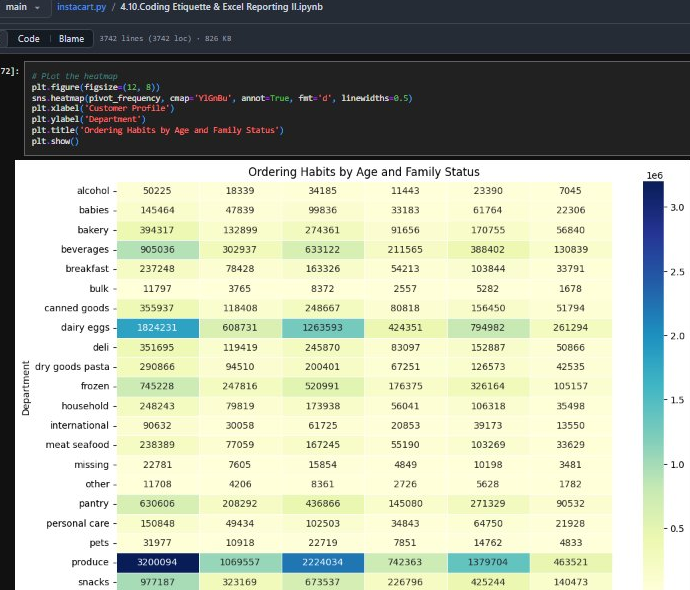
Task: Switch to the Blame tab
Action: (71, 39)
